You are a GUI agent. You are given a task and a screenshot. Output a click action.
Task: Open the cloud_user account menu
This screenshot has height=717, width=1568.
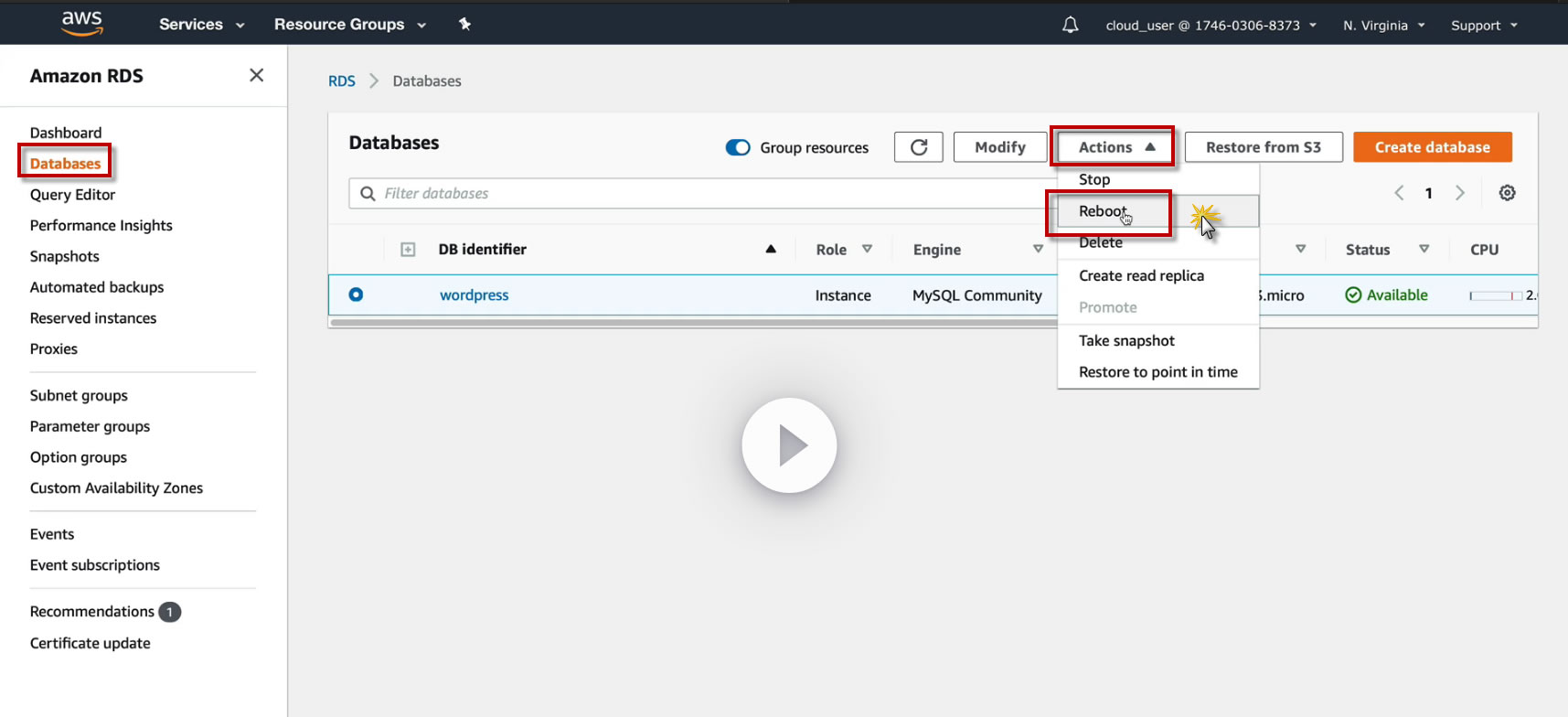1211,26
